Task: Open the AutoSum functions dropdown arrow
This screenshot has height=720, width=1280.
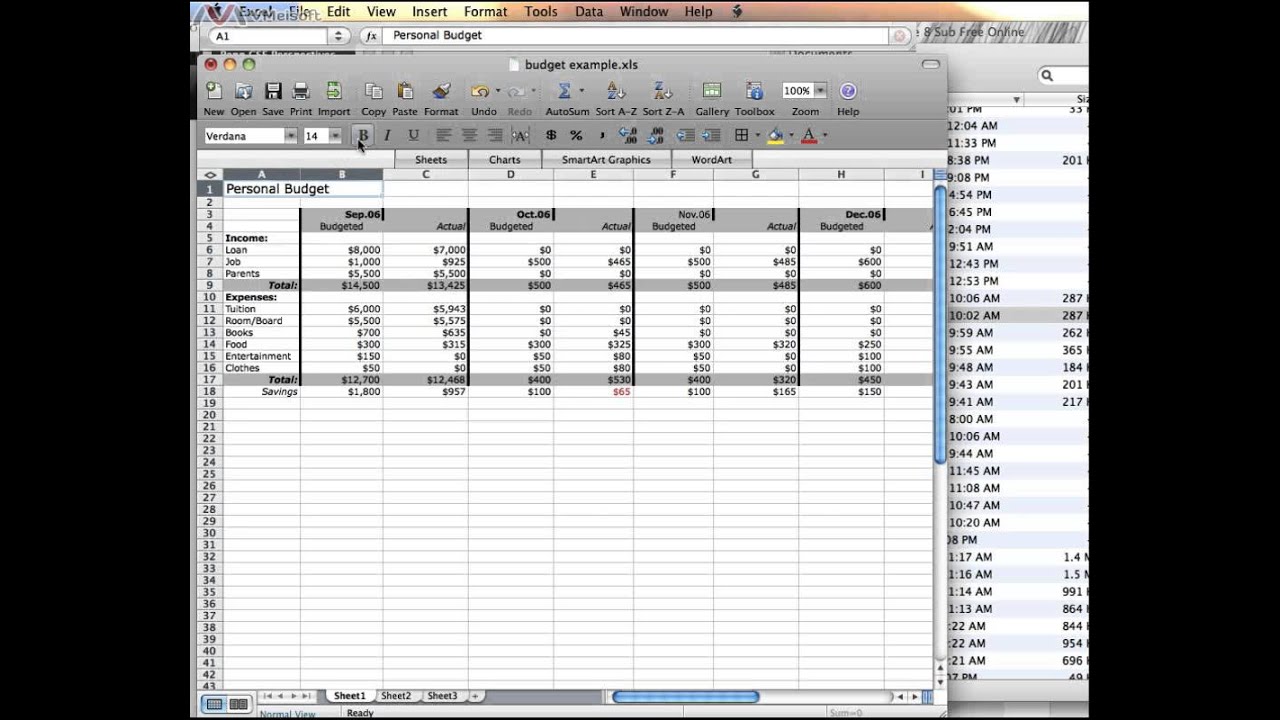Action: pos(584,91)
